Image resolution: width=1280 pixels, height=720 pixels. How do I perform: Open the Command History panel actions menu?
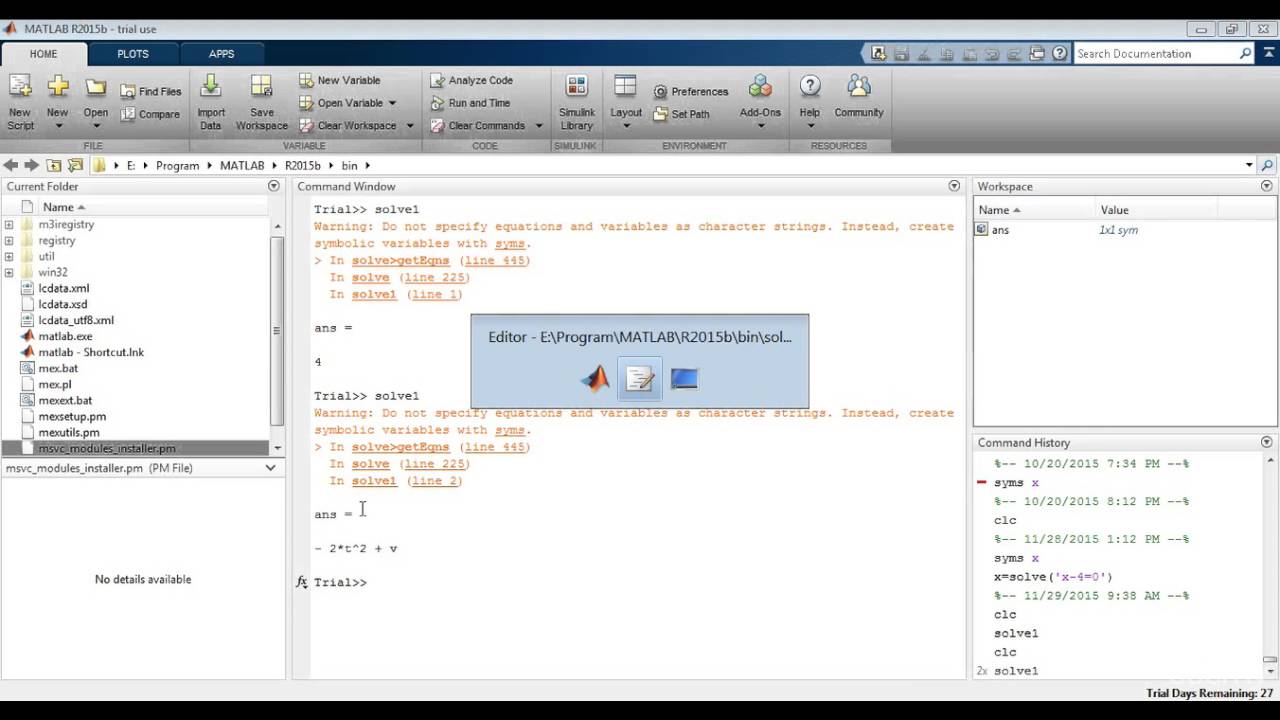[1267, 442]
